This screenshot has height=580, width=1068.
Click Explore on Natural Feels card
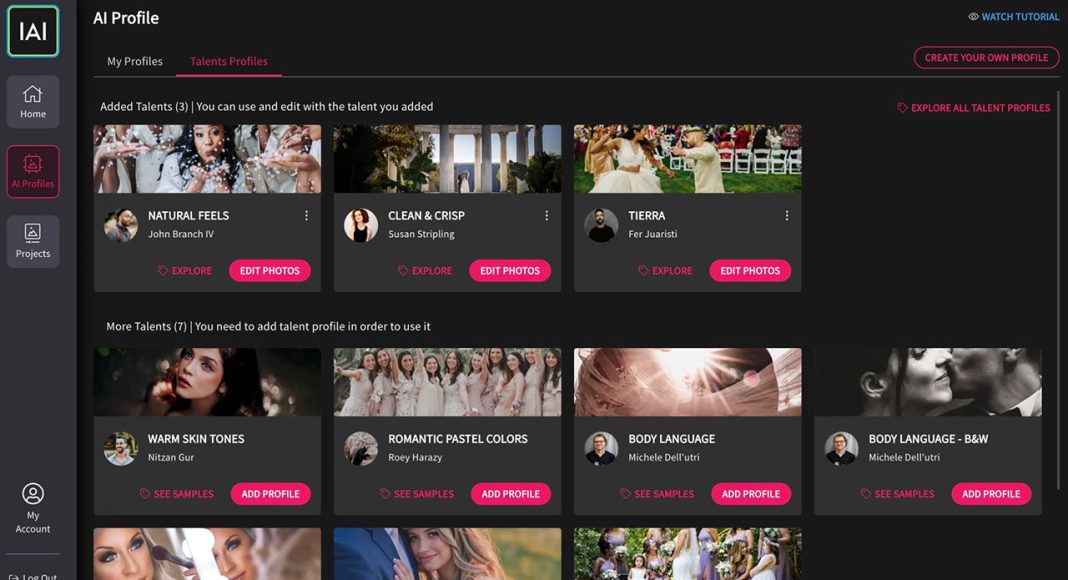click(185, 271)
